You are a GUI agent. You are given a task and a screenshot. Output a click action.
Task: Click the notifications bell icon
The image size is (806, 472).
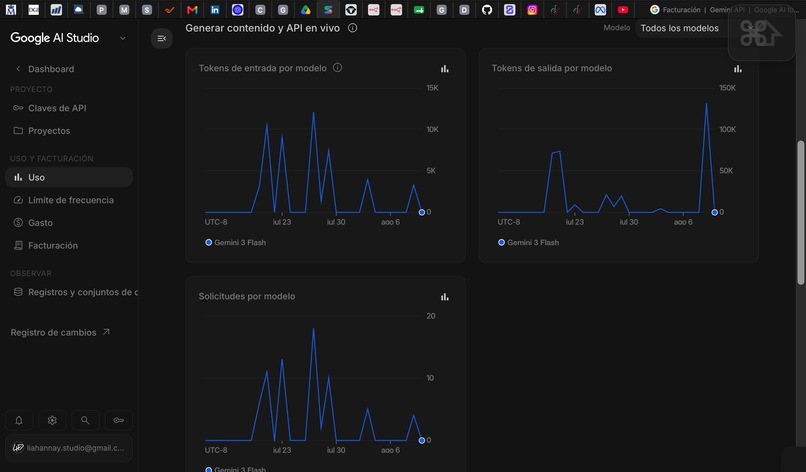(x=19, y=420)
